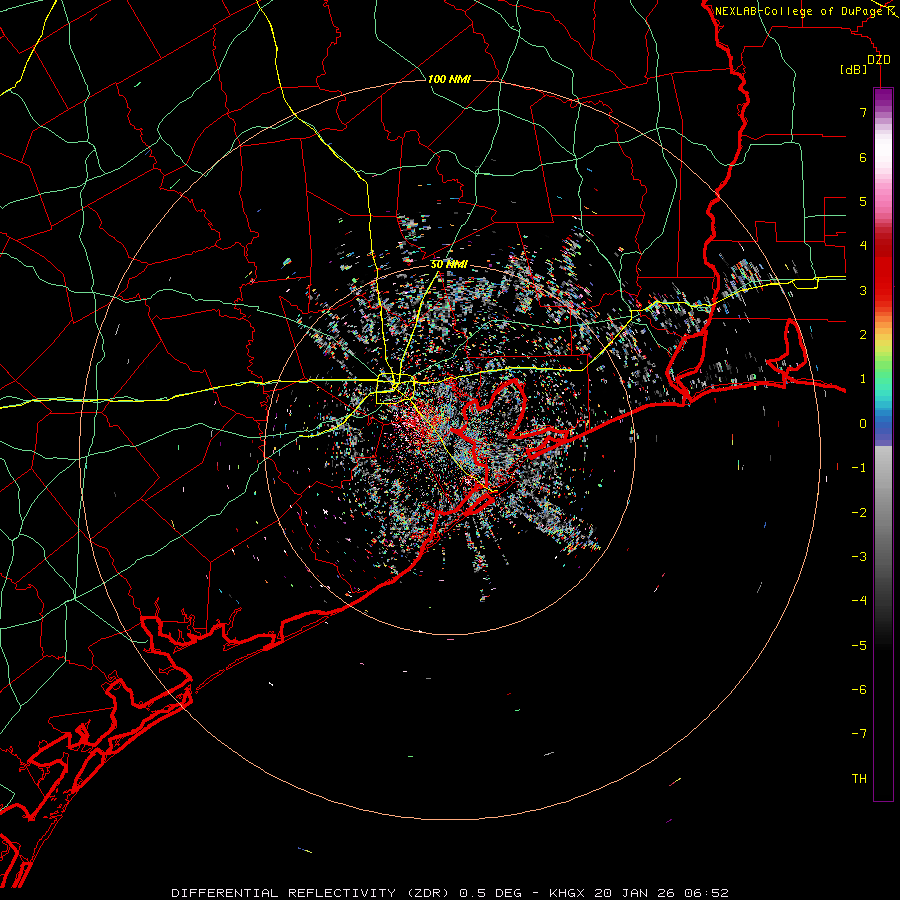Click the 6 value on the scale
This screenshot has width=900, height=900.
coord(863,157)
